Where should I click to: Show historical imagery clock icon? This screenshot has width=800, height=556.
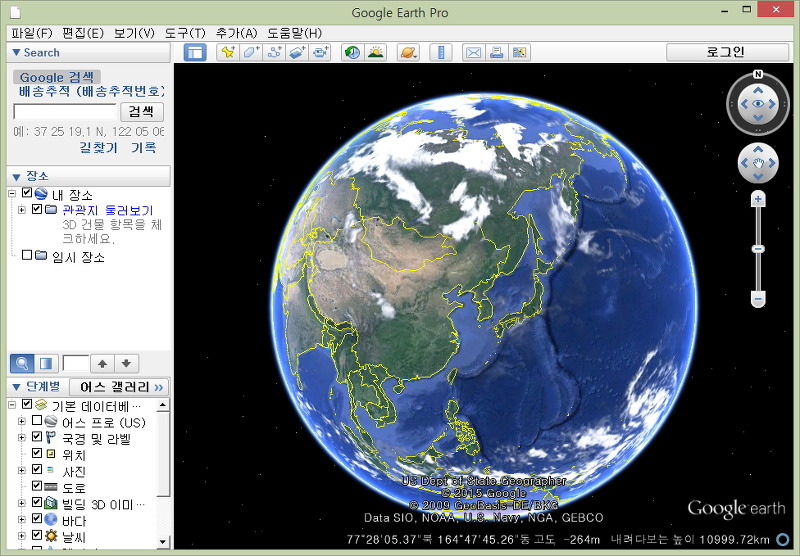pos(352,52)
